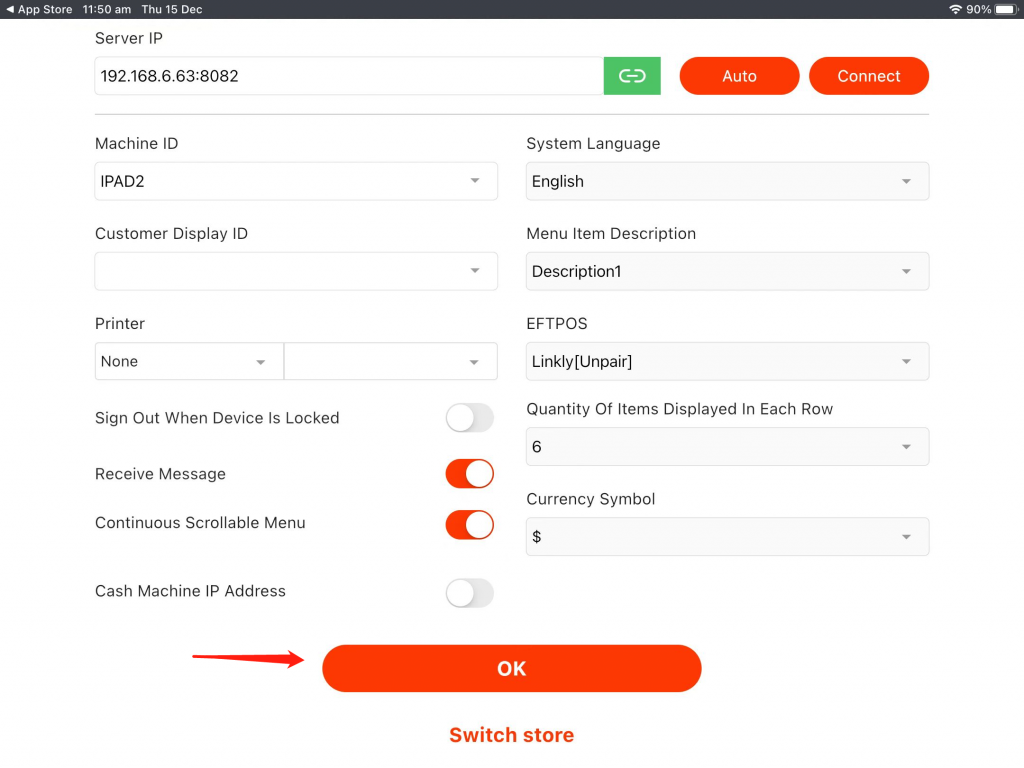Click the Server IP address field
This screenshot has height=768, width=1024.
click(x=349, y=76)
